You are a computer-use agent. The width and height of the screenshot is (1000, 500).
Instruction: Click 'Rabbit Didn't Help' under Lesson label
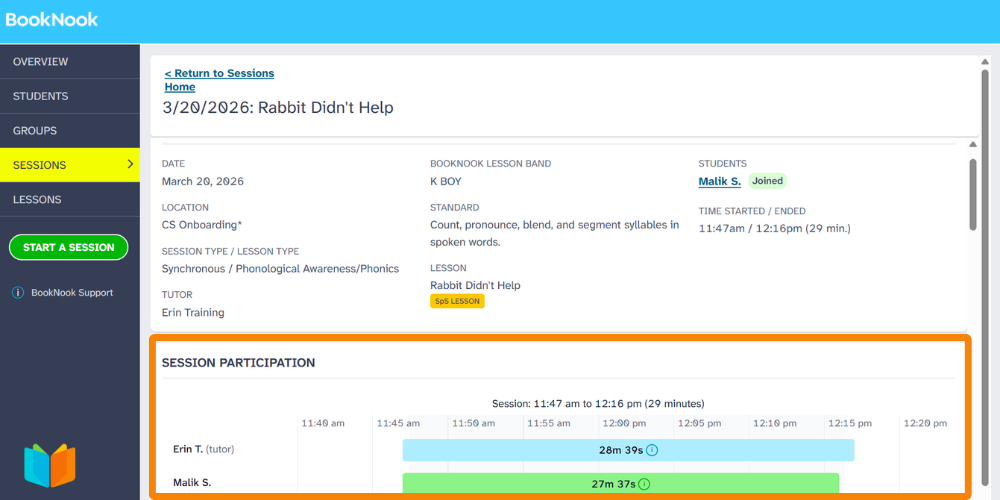(475, 285)
